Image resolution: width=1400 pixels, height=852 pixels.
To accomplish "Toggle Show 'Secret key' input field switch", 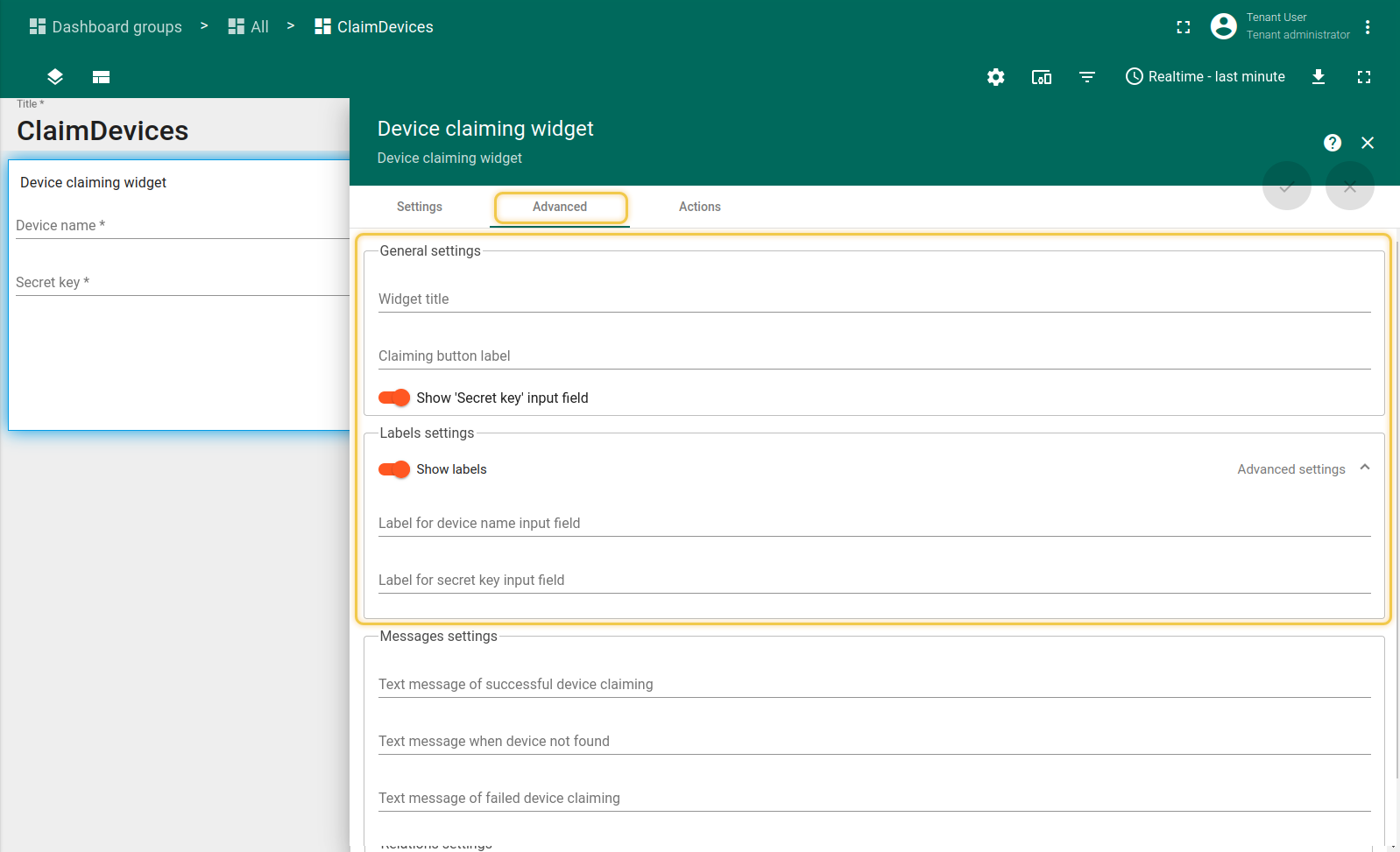I will 394,398.
